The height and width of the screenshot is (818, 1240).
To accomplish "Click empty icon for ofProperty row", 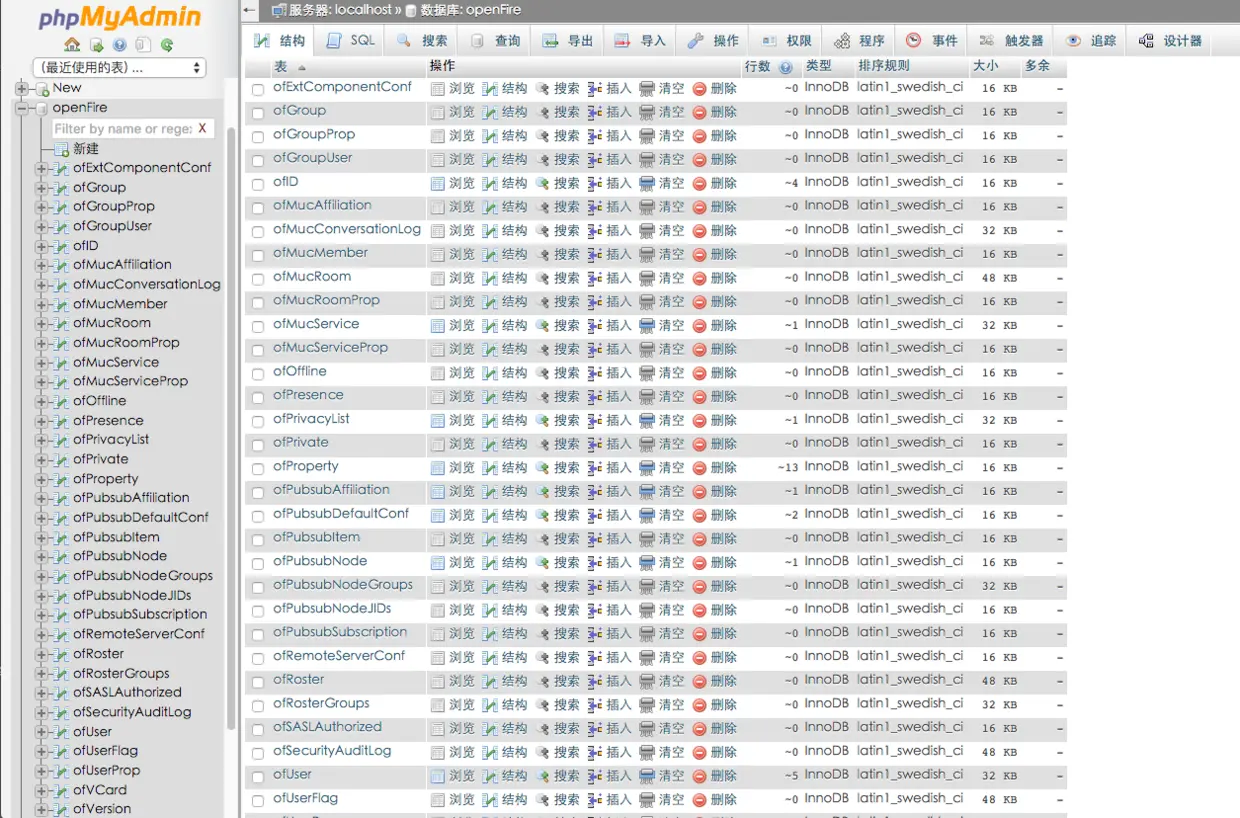I will click(x=647, y=467).
